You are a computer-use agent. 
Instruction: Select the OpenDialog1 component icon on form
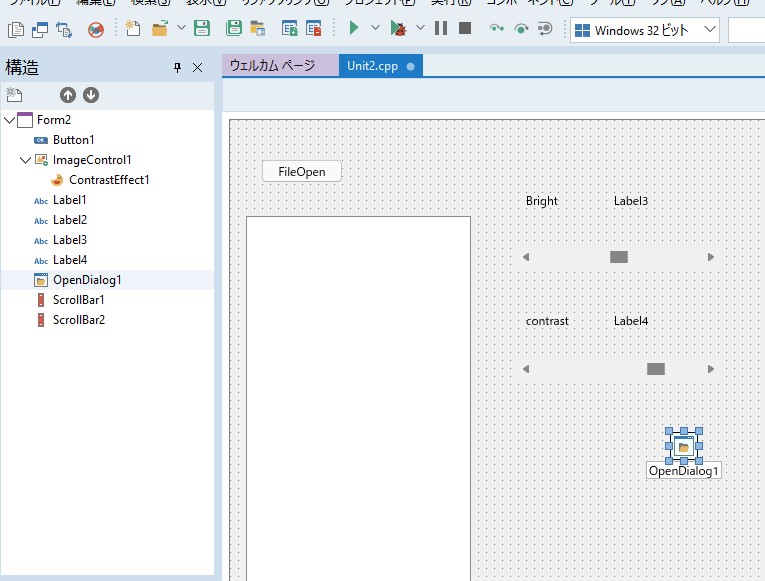(x=684, y=446)
